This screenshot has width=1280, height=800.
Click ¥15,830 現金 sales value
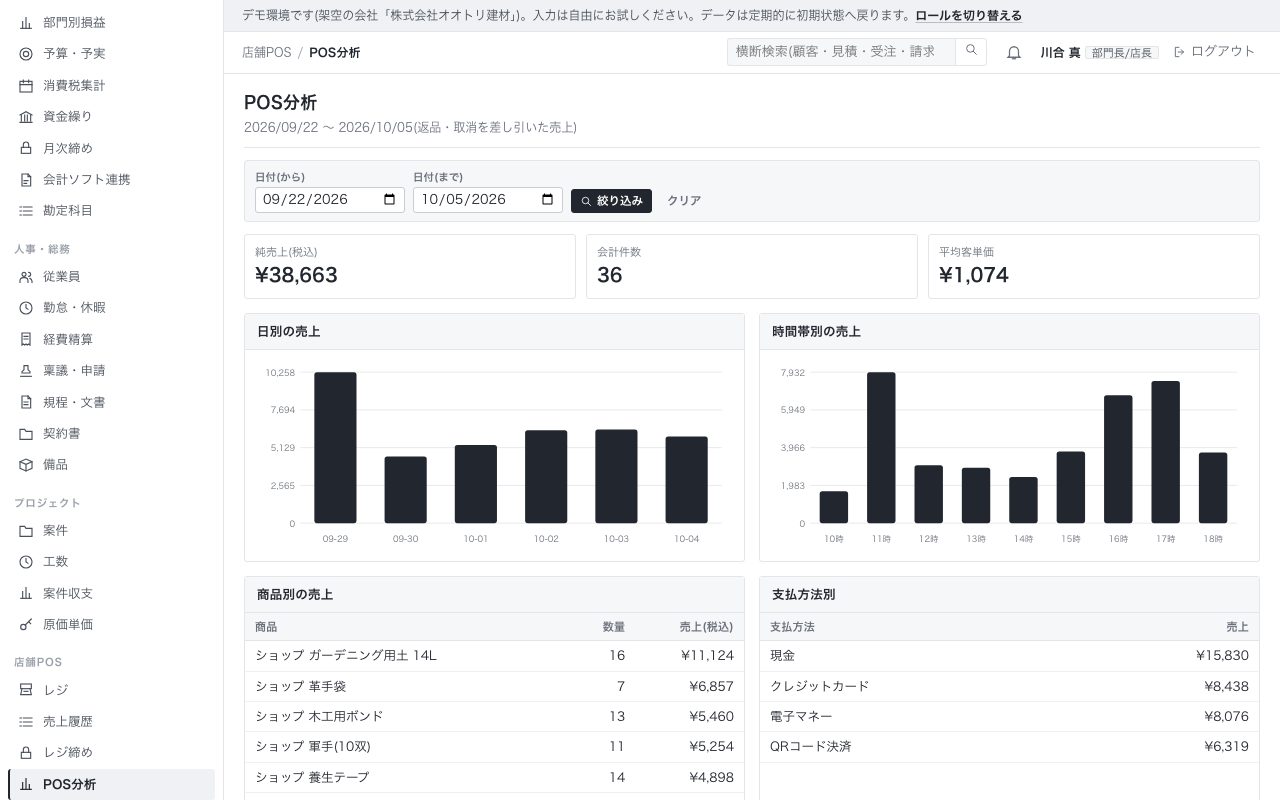pyautogui.click(x=1222, y=656)
